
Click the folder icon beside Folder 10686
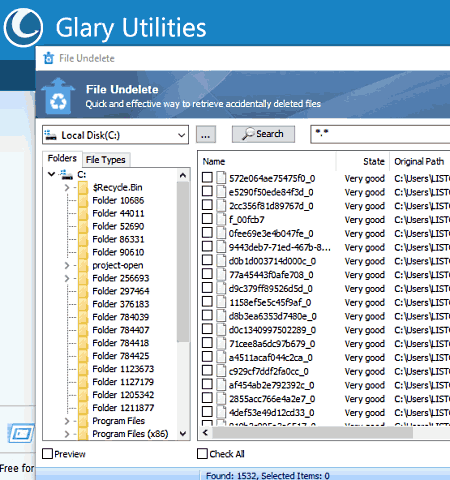point(83,200)
